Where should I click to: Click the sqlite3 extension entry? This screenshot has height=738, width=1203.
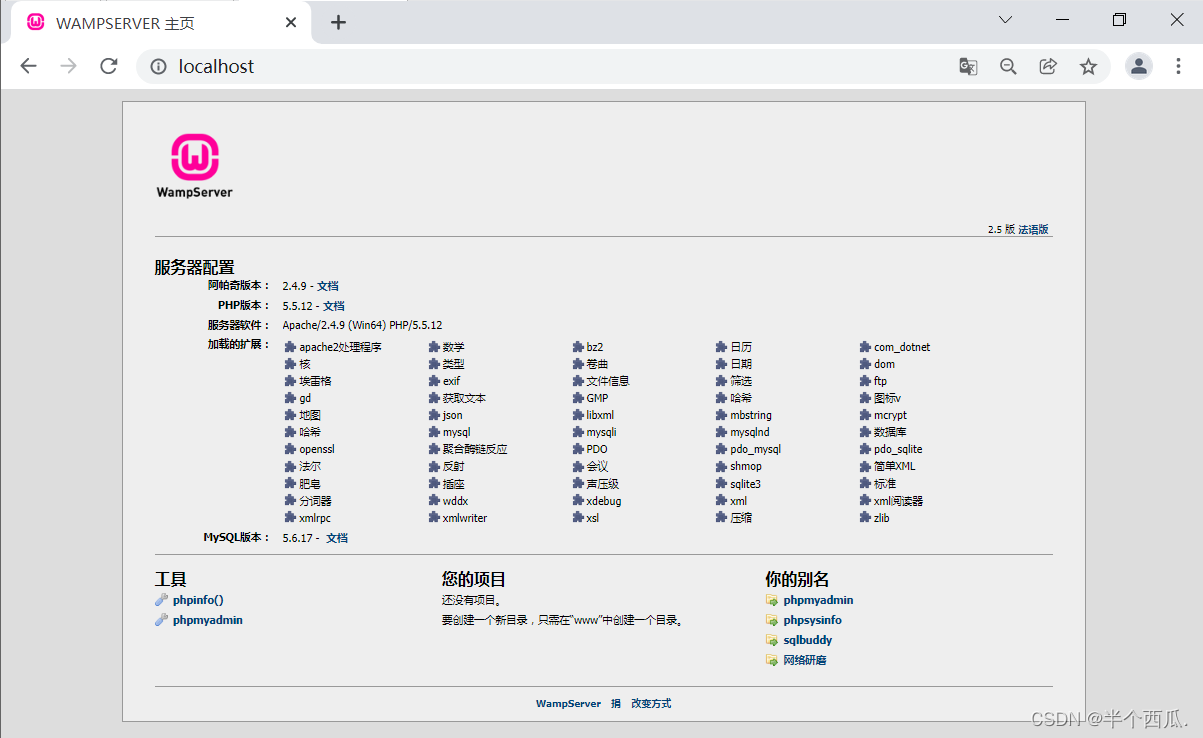[745, 484]
